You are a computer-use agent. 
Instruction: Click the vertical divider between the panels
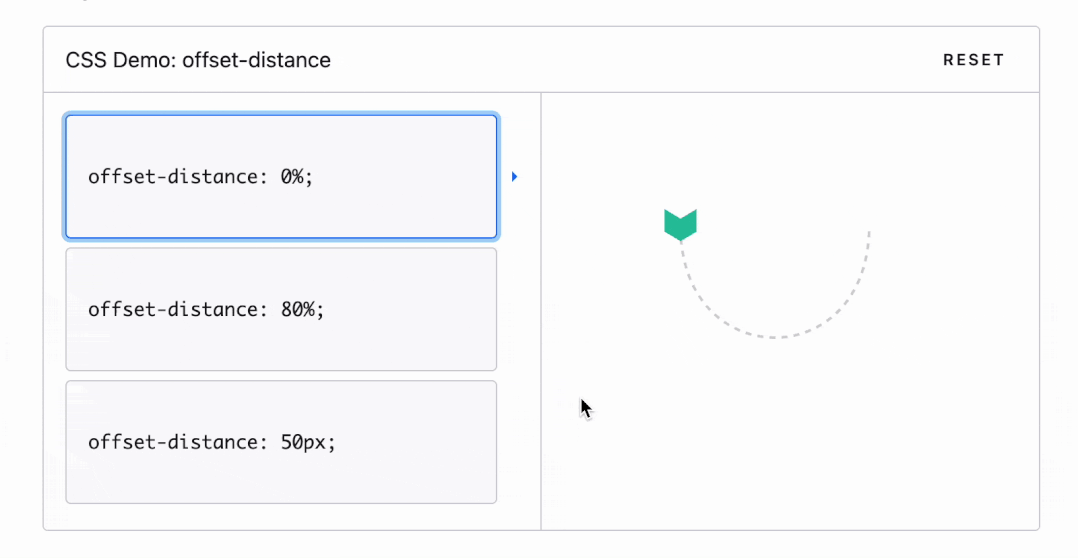541,310
